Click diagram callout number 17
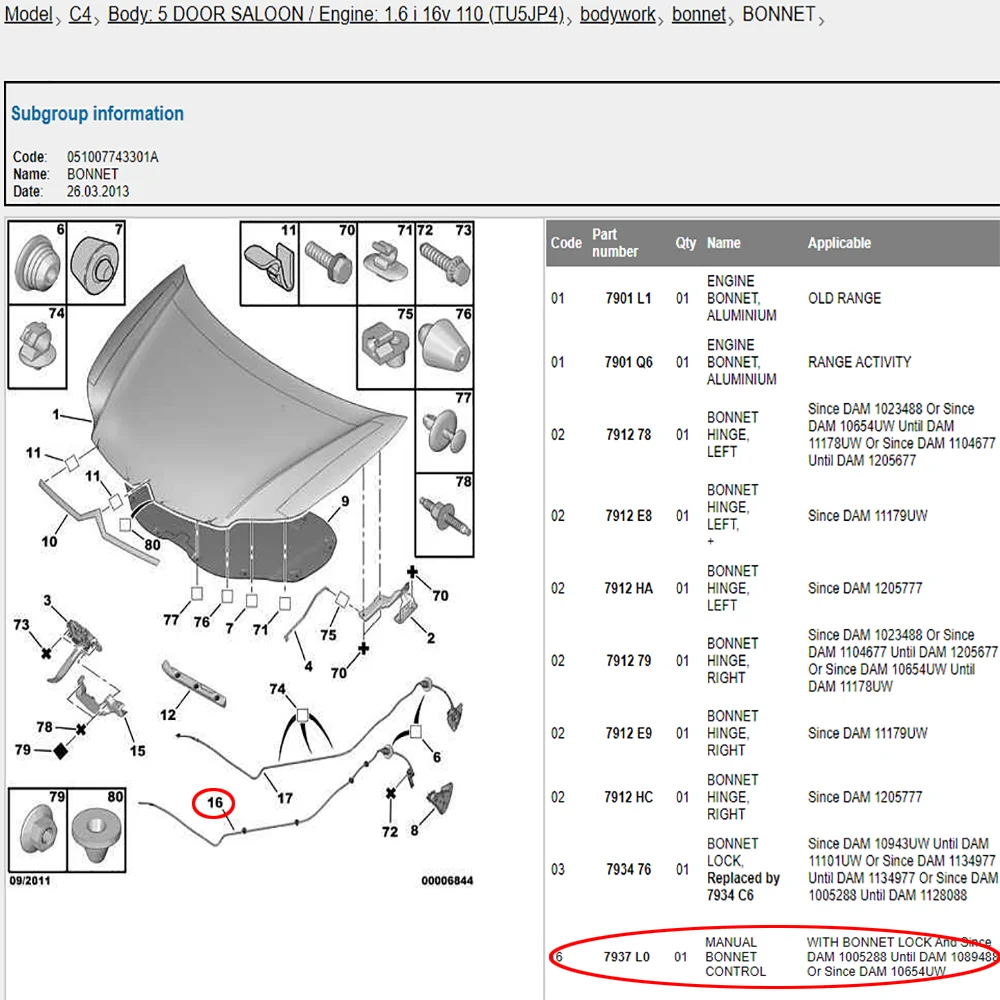This screenshot has height=1000, width=1000. click(284, 798)
